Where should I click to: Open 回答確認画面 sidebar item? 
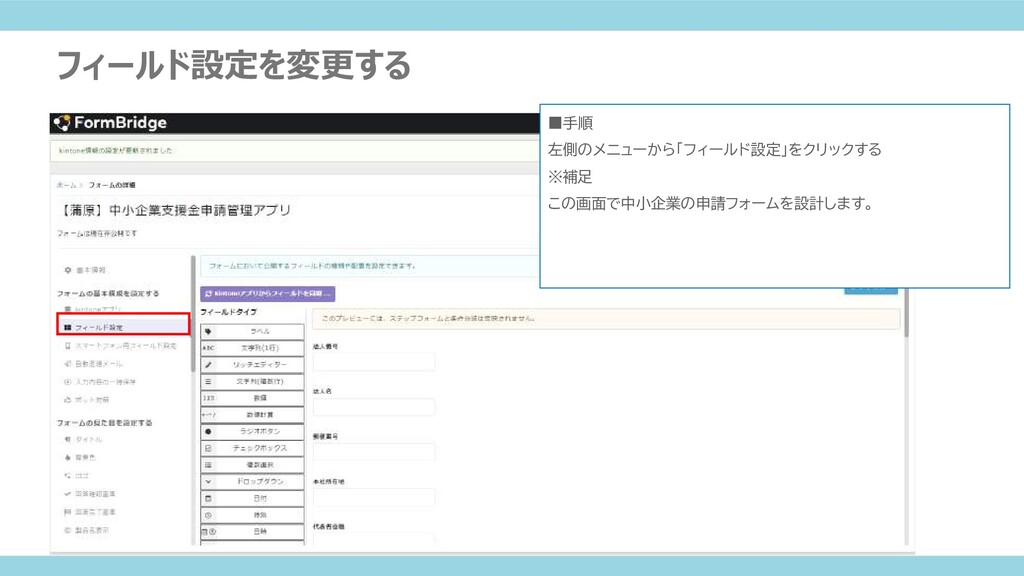click(90, 494)
